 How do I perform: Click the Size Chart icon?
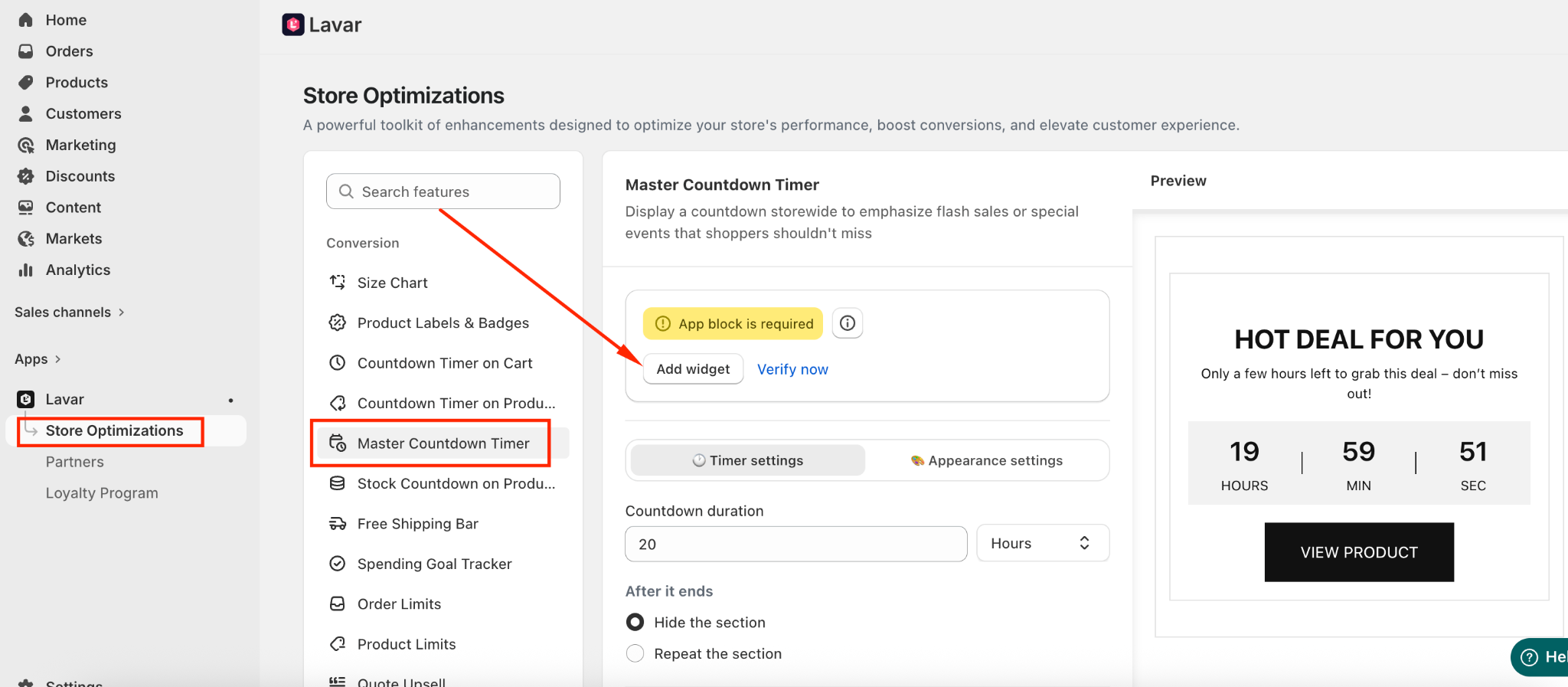pyautogui.click(x=337, y=283)
